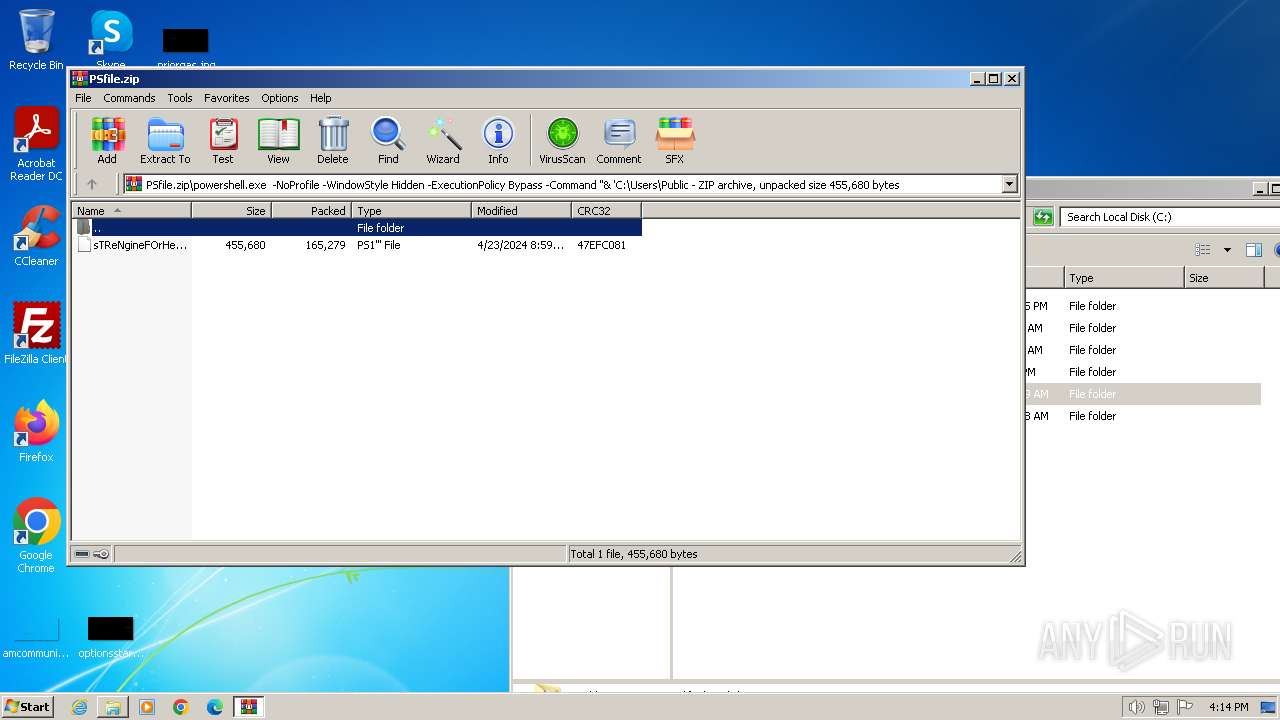Go up one folder level arrow
This screenshot has width=1280, height=720.
(92, 184)
